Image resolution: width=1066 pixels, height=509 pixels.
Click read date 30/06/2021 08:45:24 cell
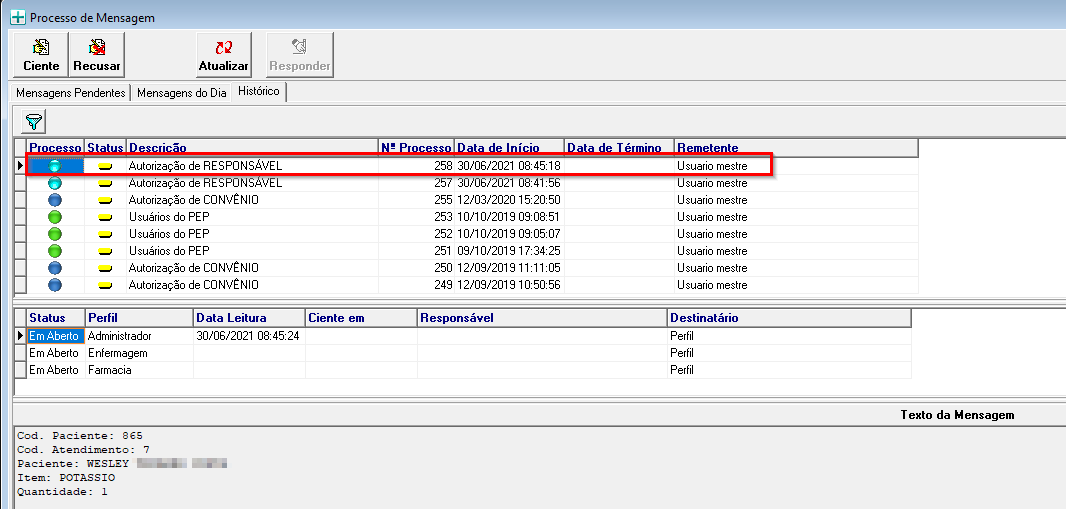point(248,336)
